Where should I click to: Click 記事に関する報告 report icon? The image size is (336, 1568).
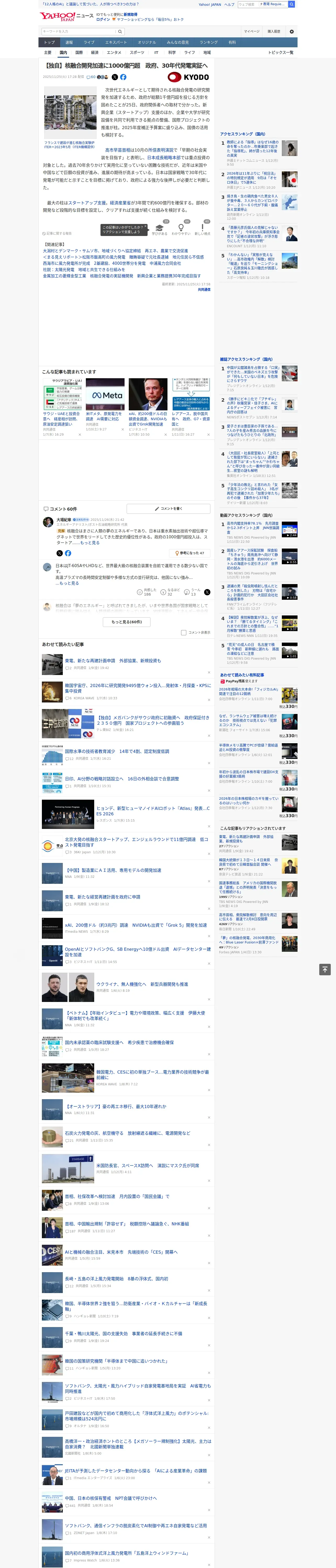pyautogui.click(x=57, y=233)
